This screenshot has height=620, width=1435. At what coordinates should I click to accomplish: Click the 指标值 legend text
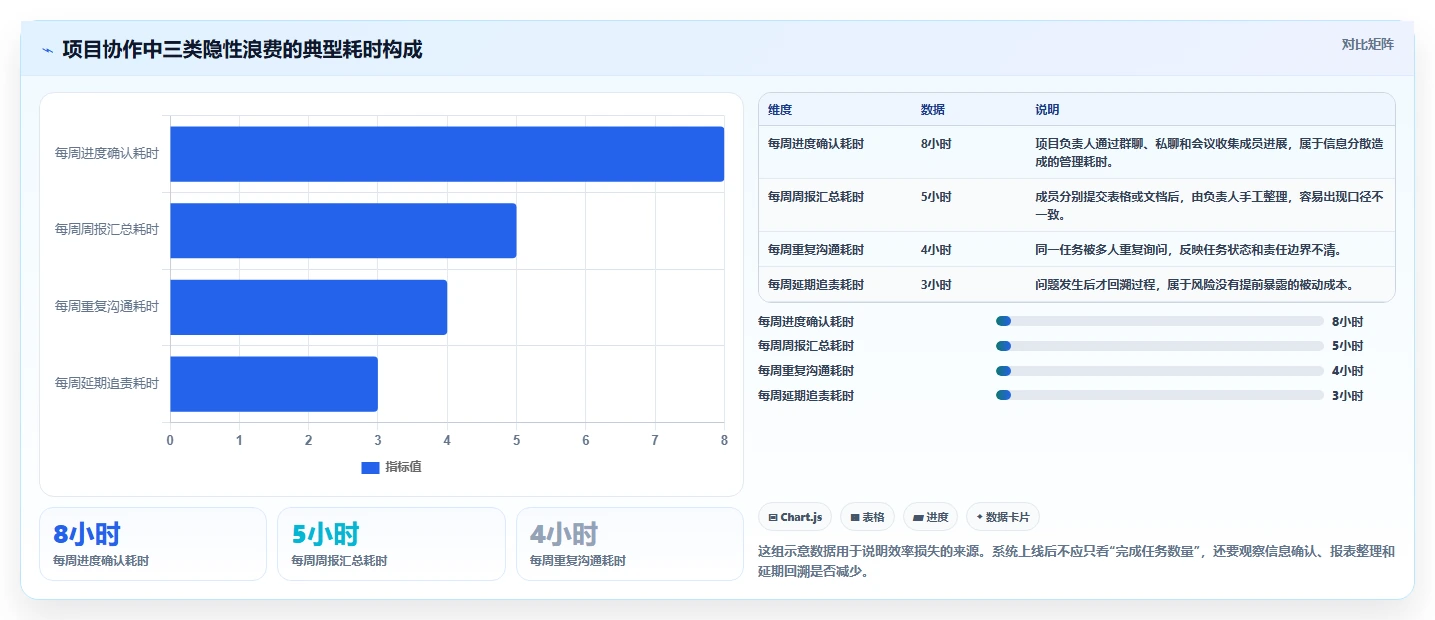403,467
